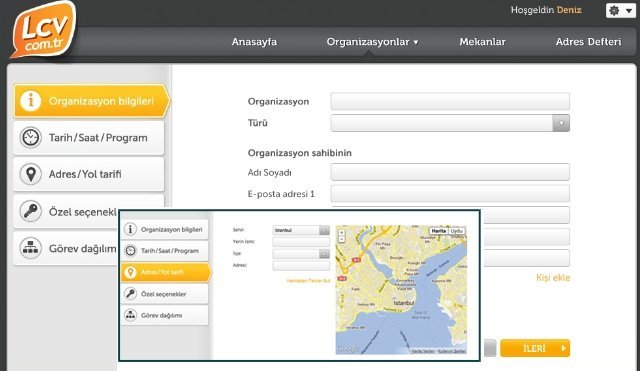Switch map to Uydu satellite view

pyautogui.click(x=456, y=231)
